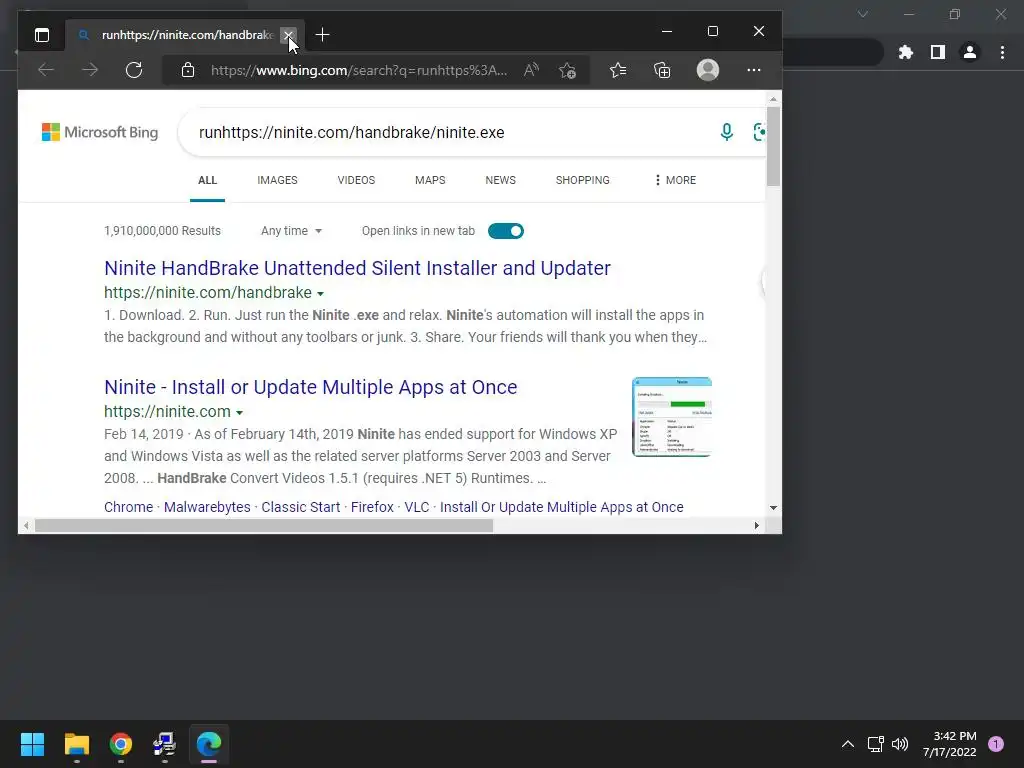The height and width of the screenshot is (768, 1024).
Task: Open Install Or Update Multiple Apps sublink
Action: [x=562, y=507]
